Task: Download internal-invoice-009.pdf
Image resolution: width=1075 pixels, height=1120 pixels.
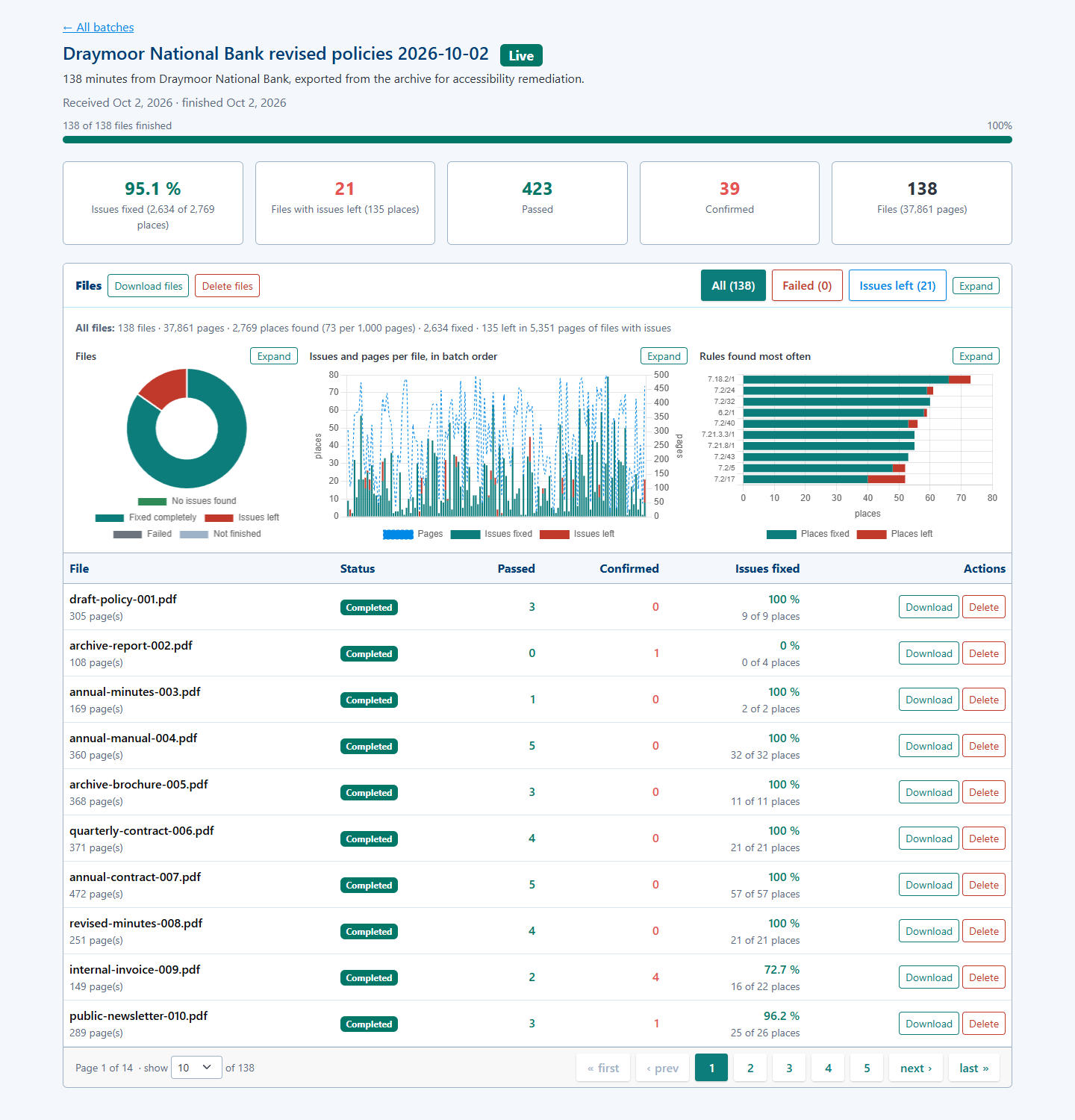Action: pyautogui.click(x=929, y=977)
